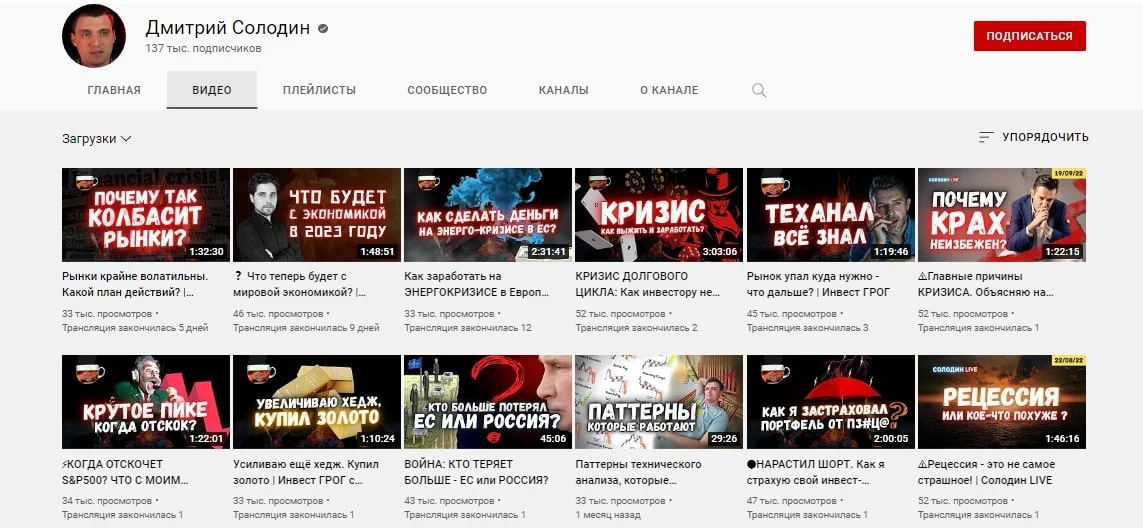Viewport: 1143px width, 528px height.
Task: Click title 'ВОЙНА: КТО ТЕРЯЕТ БОЛЬШЕ - ЕС или РОССИЯ?'
Action: (x=477, y=473)
